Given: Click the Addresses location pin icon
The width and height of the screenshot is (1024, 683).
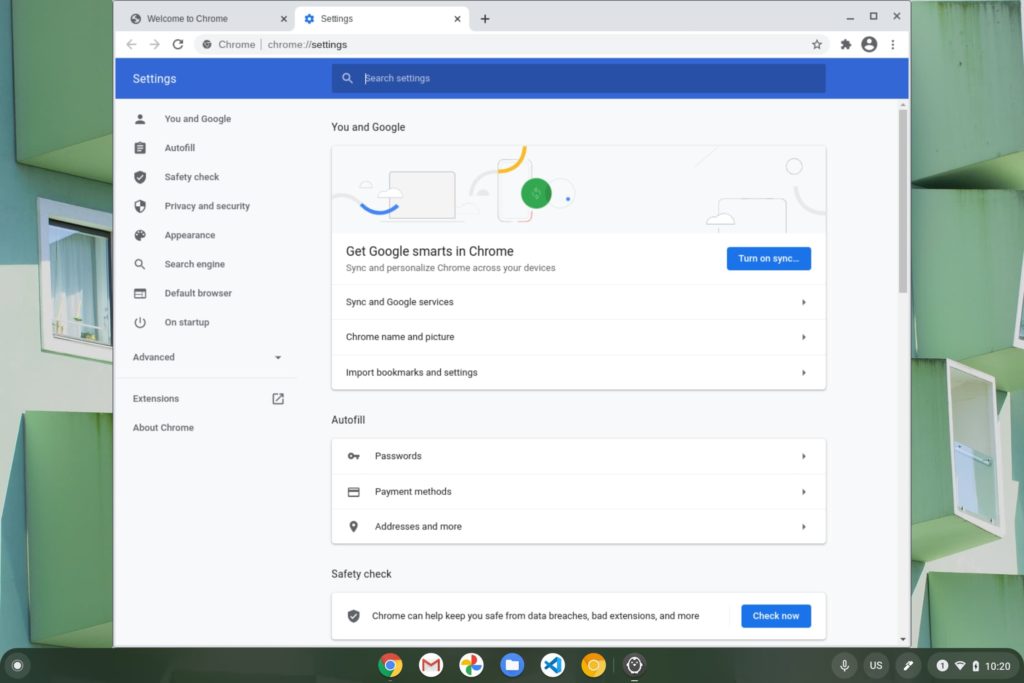Looking at the screenshot, I should click(x=353, y=527).
